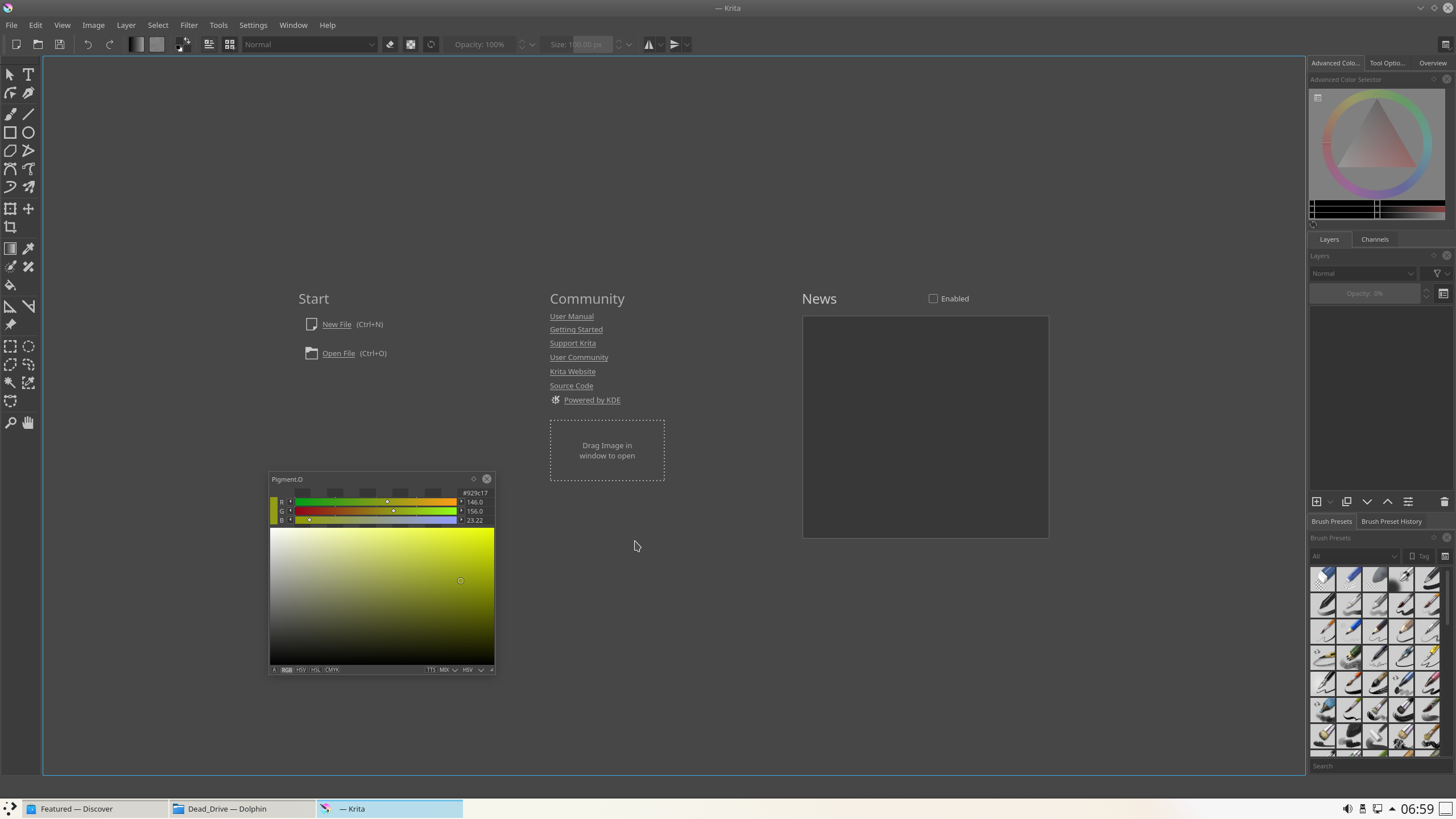Select the Bezier Curve tool
Screen dimensions: 1456x819
click(10, 169)
